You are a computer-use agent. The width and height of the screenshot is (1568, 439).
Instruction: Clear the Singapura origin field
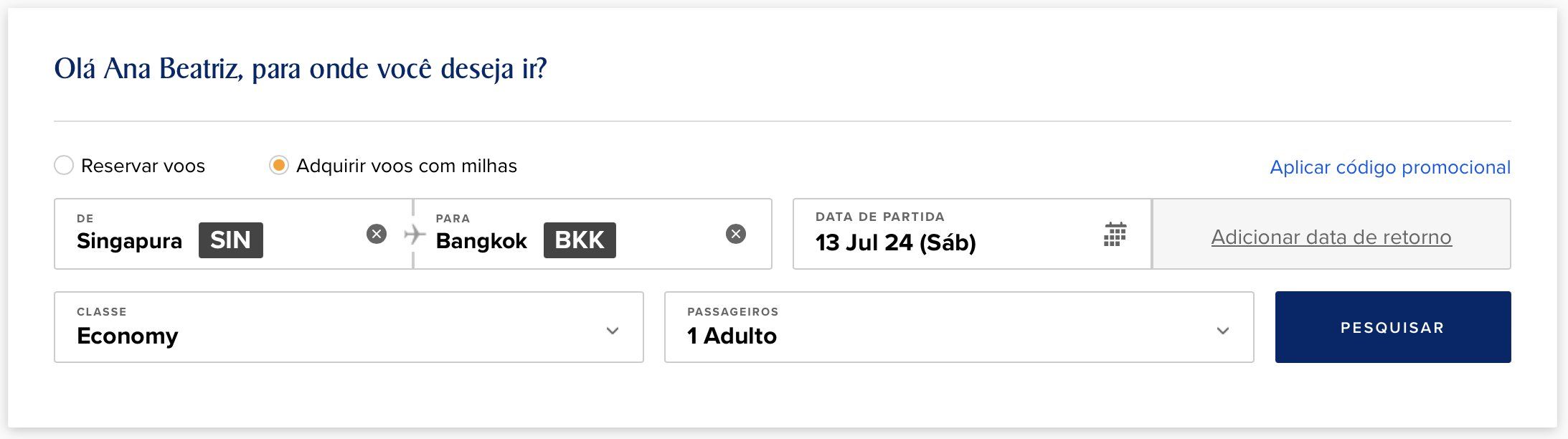(x=377, y=234)
